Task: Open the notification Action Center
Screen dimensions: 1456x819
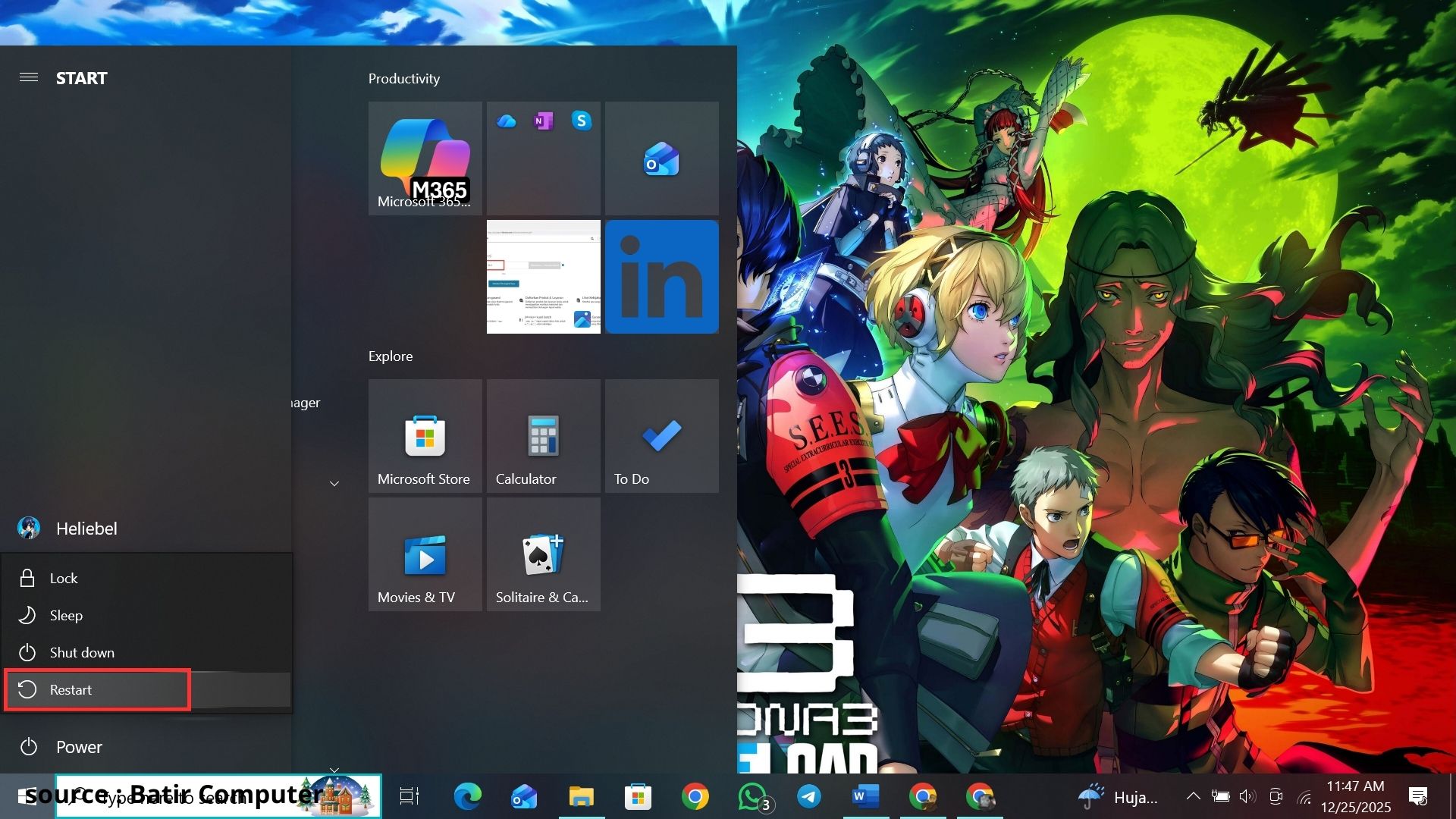Action: click(x=1418, y=796)
